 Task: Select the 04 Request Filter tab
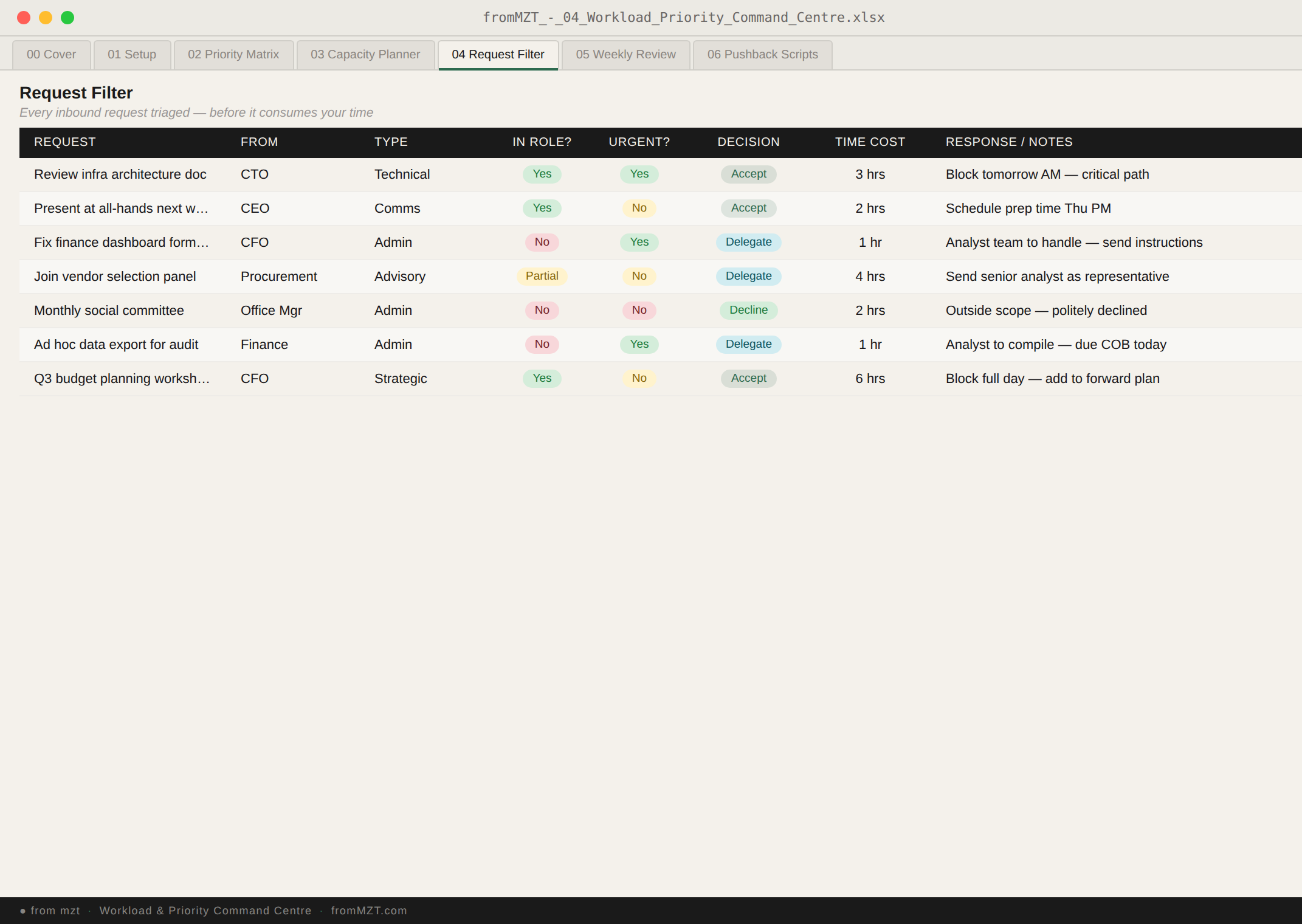pos(498,55)
